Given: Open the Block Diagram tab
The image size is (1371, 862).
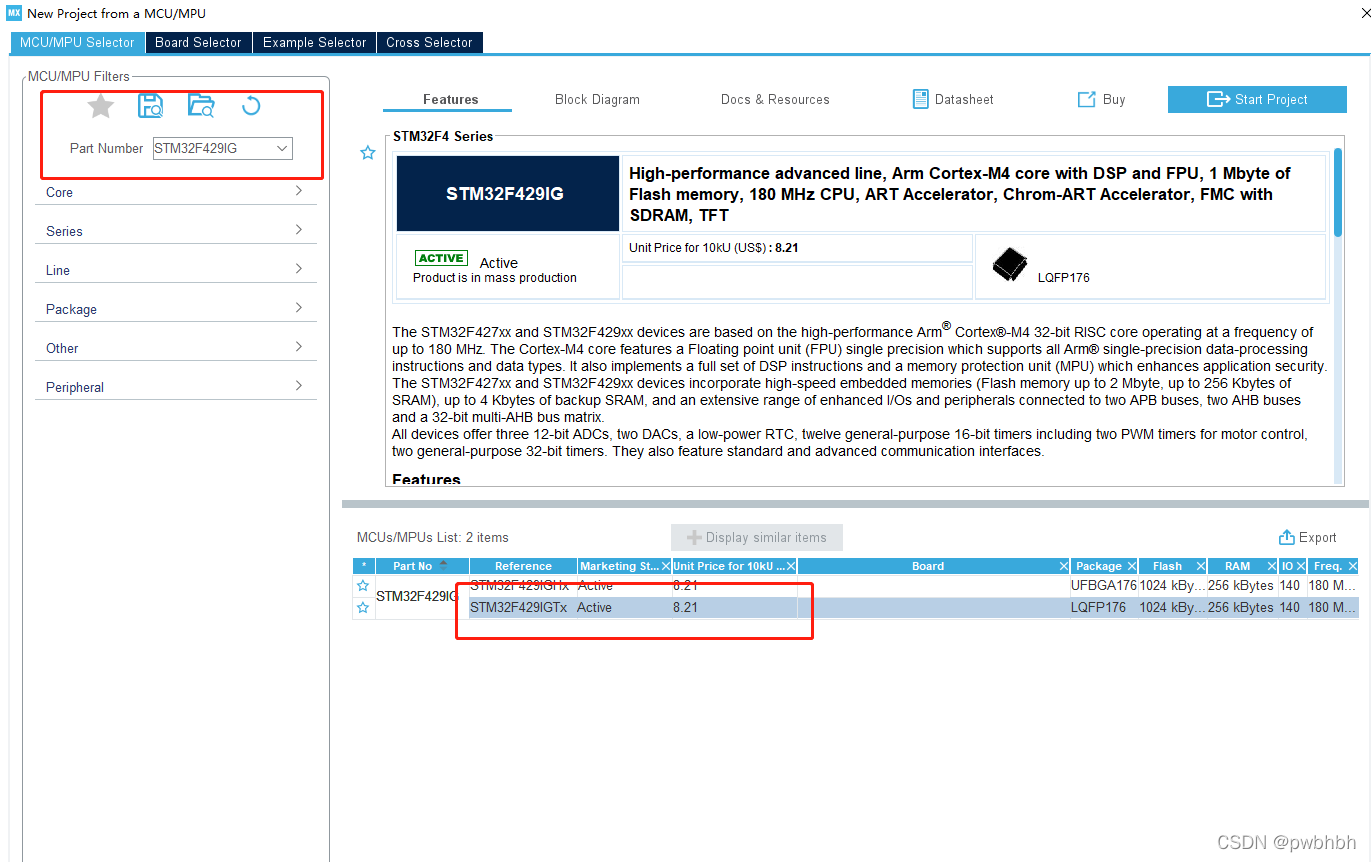Looking at the screenshot, I should point(597,99).
